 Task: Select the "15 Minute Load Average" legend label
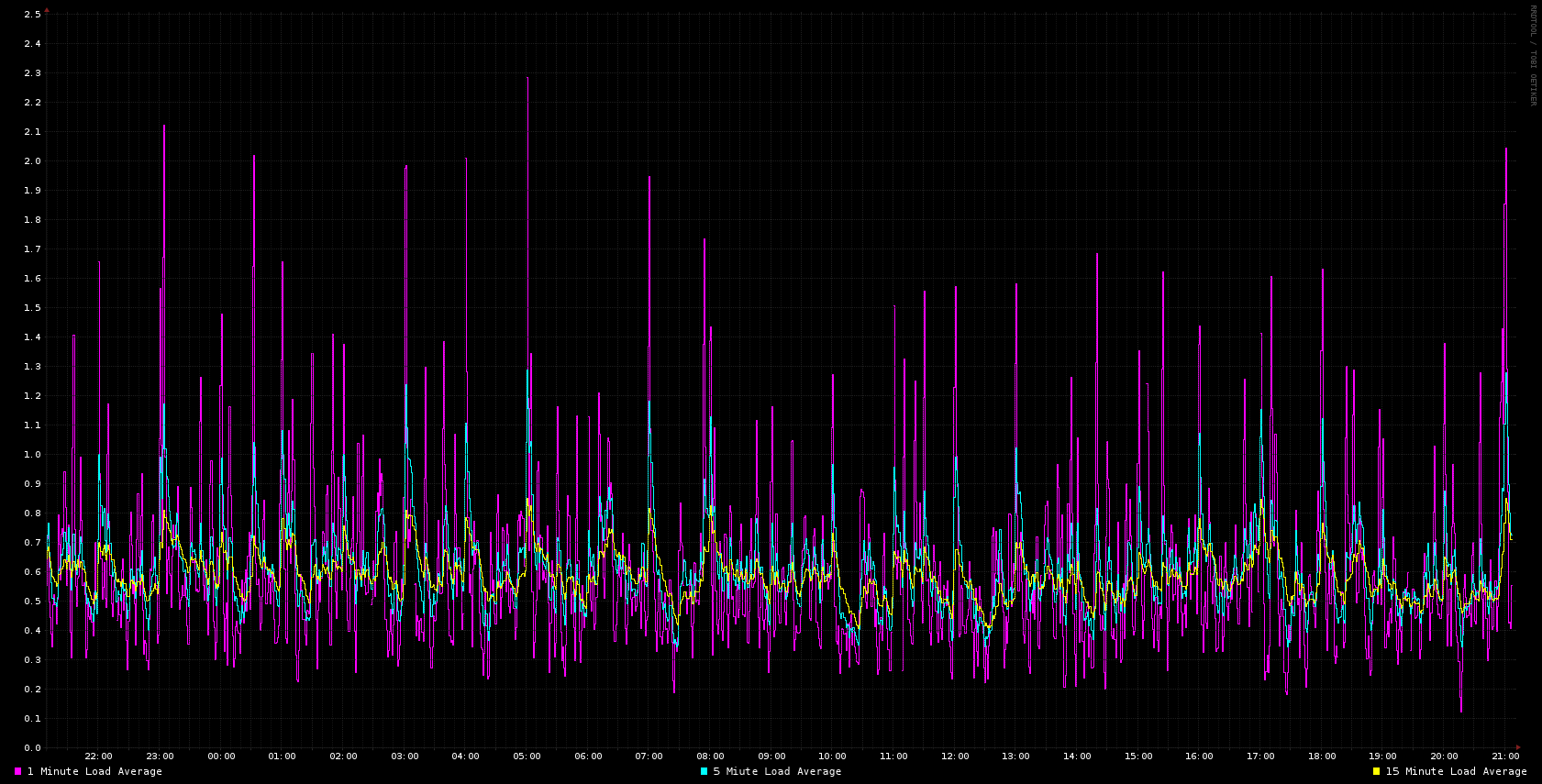point(1456,772)
